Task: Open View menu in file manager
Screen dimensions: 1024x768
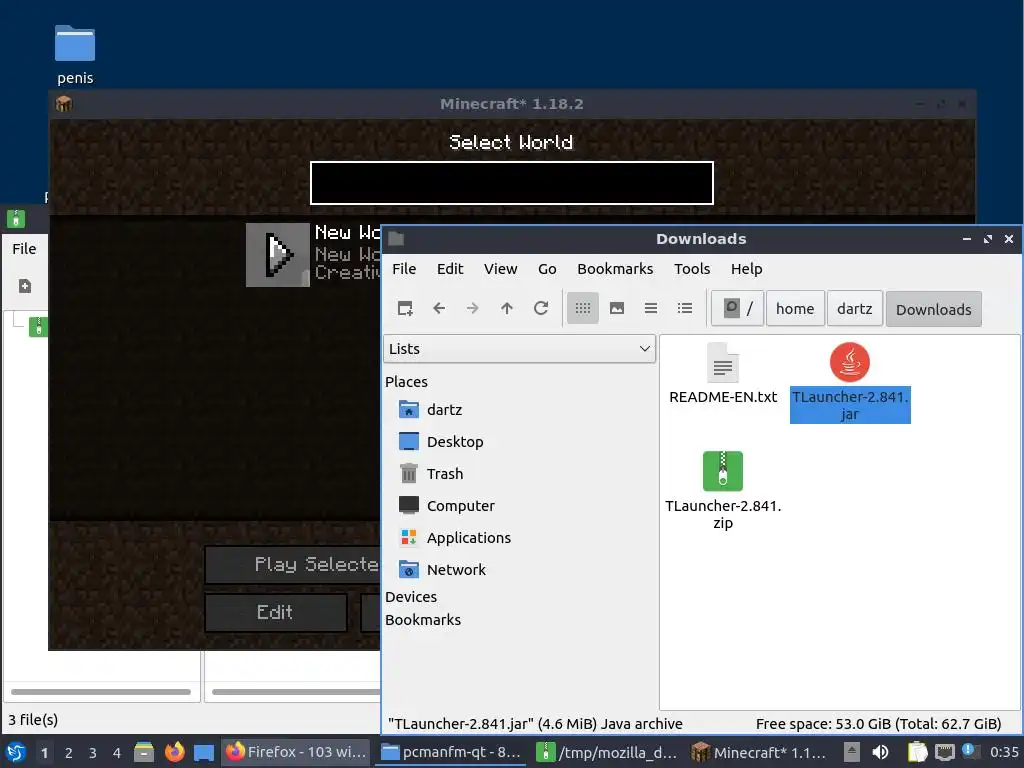Action: point(500,269)
